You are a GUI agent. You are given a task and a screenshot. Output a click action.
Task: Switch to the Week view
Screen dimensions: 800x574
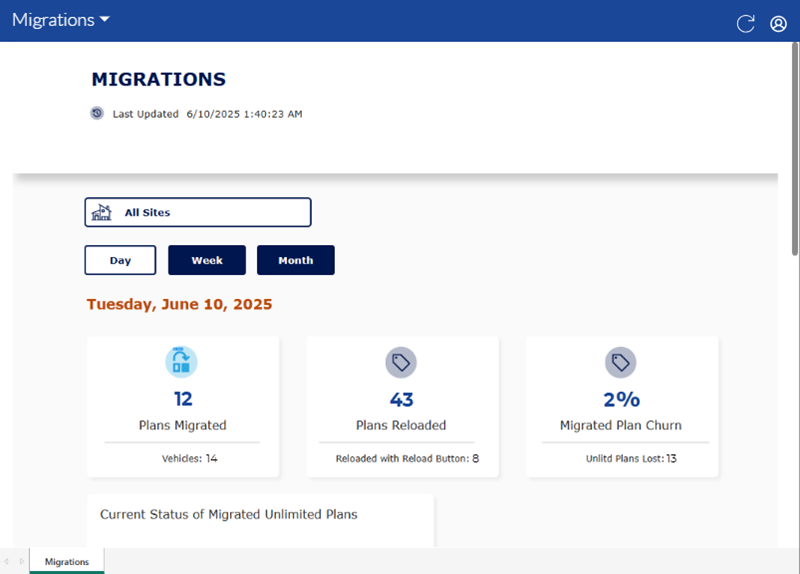point(207,260)
